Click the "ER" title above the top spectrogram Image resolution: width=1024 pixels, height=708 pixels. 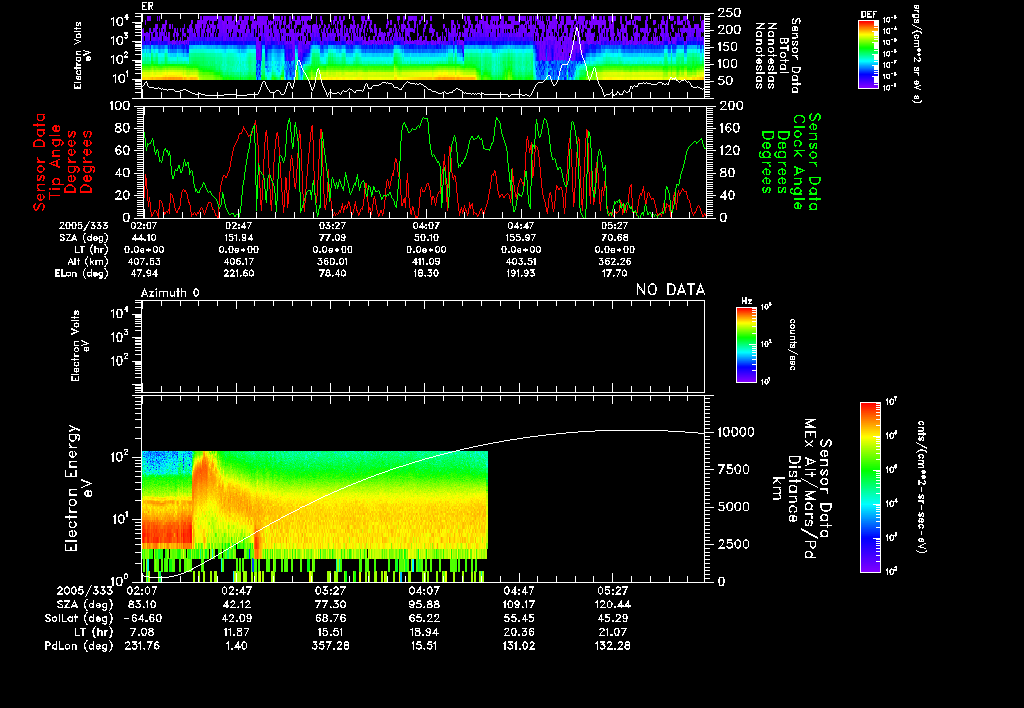[x=147, y=7]
